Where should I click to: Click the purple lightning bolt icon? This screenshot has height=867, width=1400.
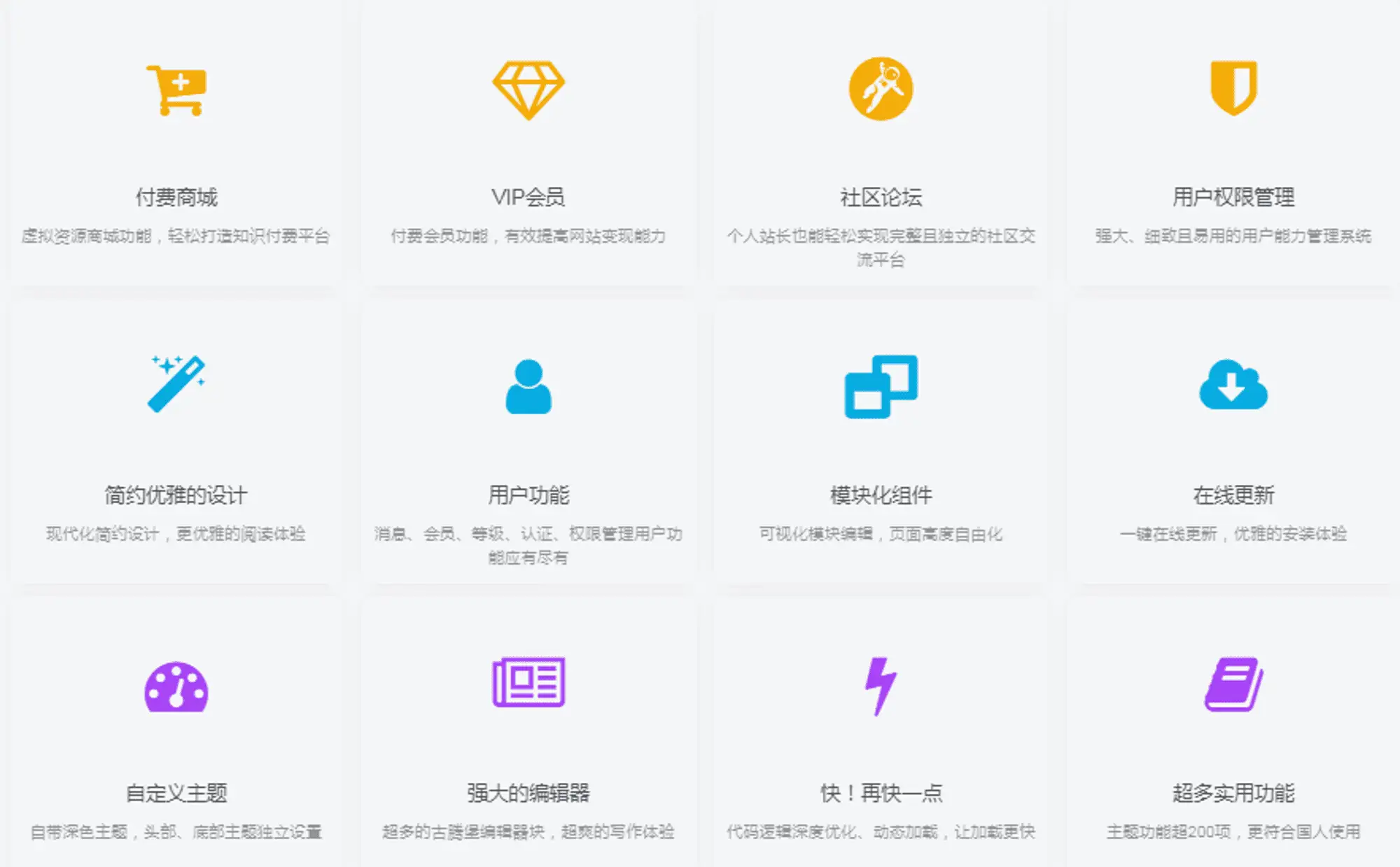[x=881, y=685]
